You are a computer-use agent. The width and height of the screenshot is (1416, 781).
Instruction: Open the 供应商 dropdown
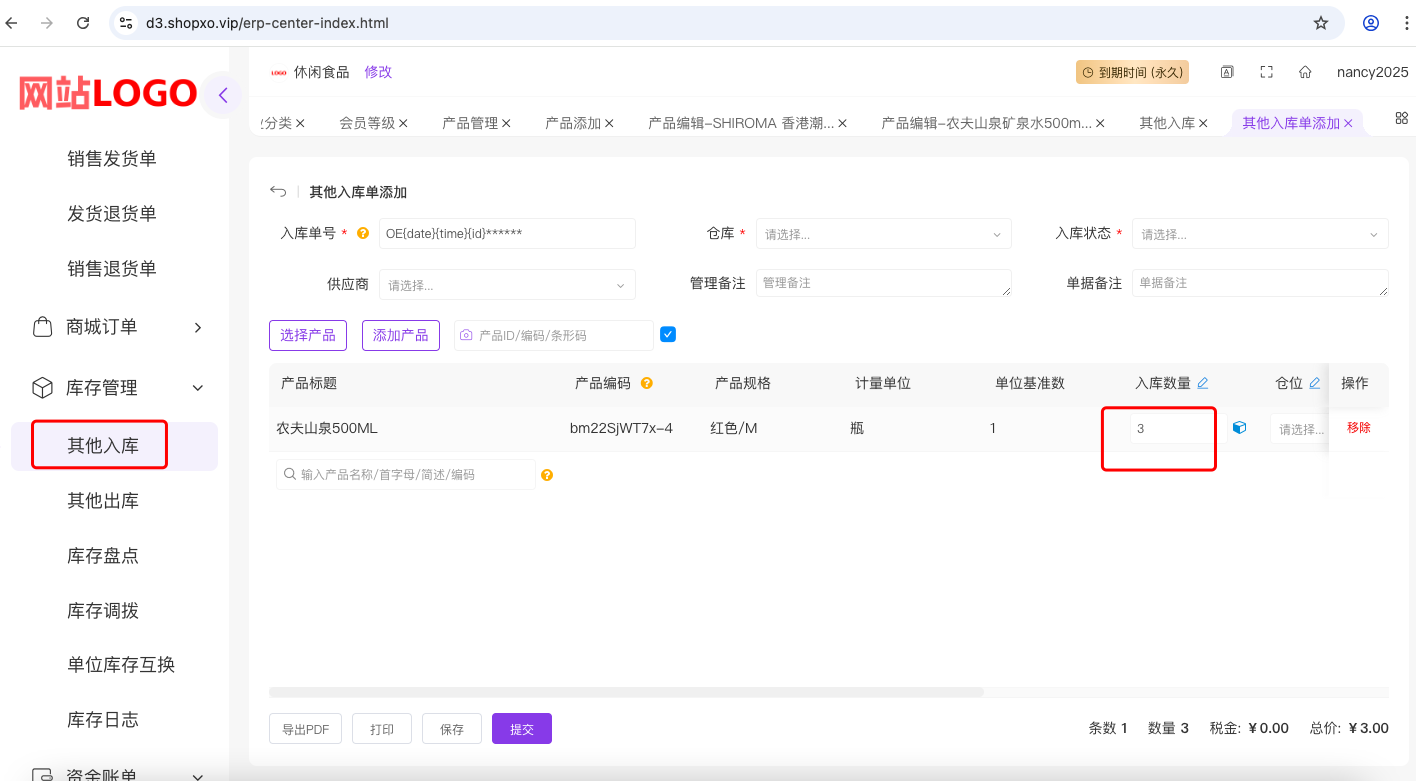point(507,285)
